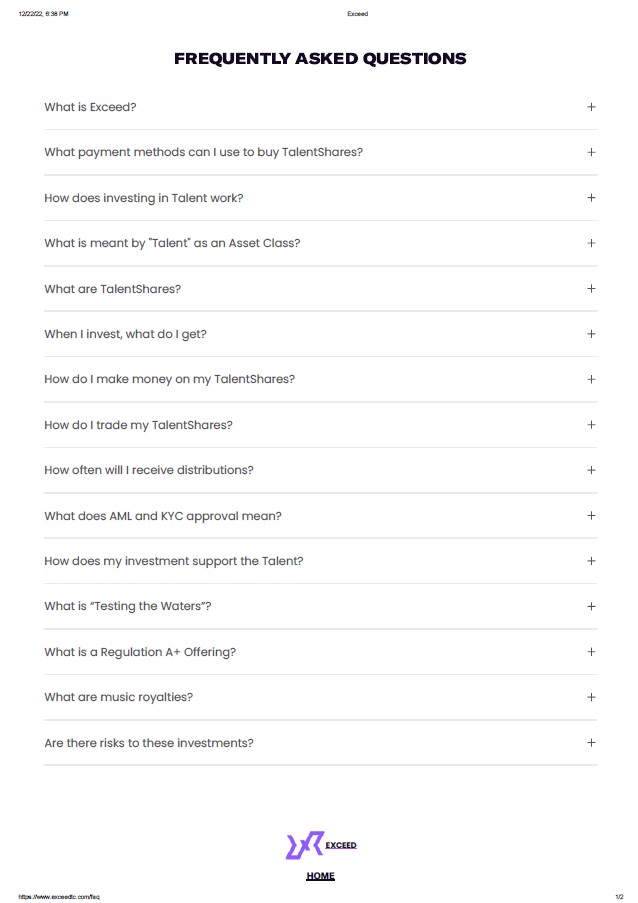Click plus icon beside "When I invest, what do I get?"
This screenshot has width=638, height=903.
point(591,334)
